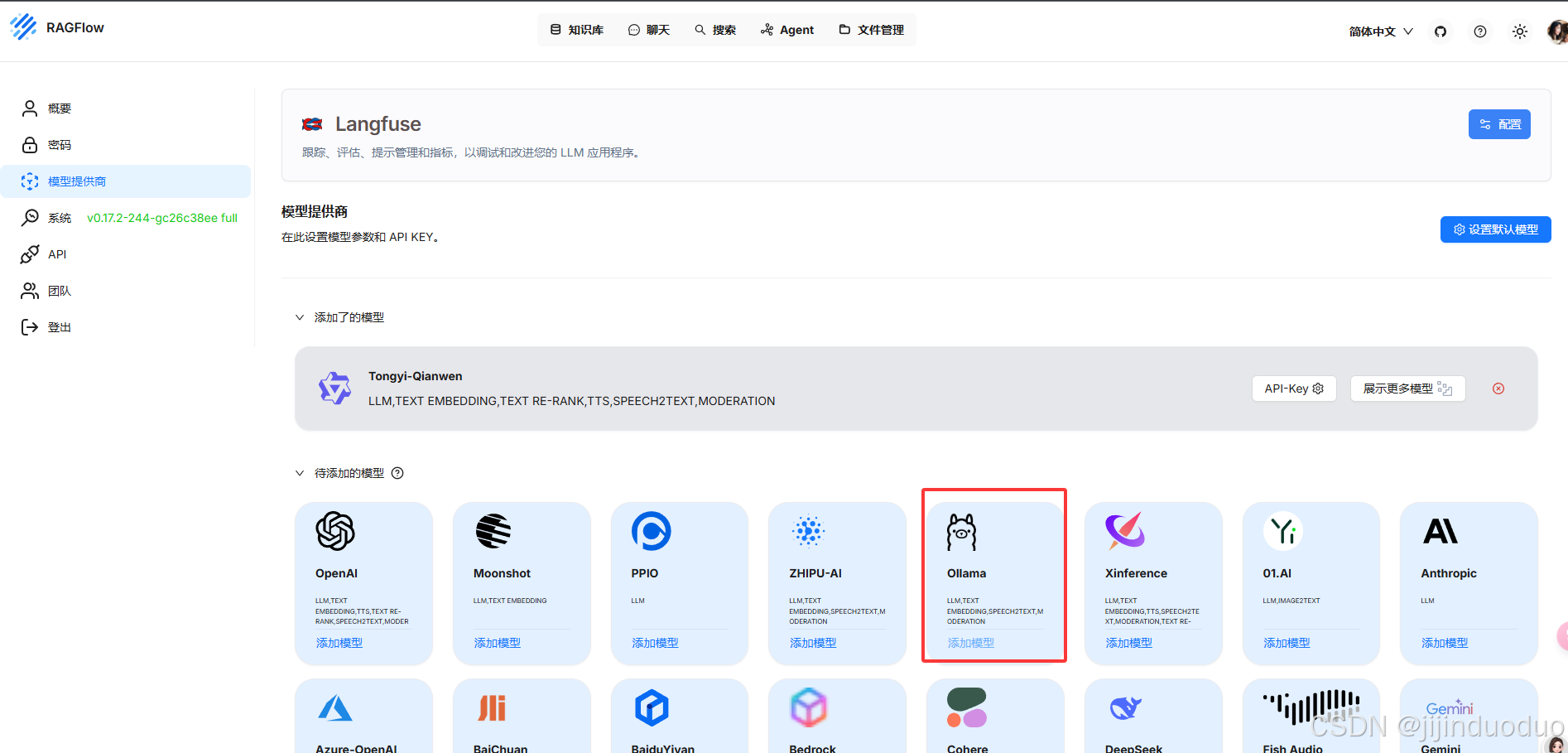
Task: Click the DeepSeek whale logo icon
Action: pos(1125,708)
